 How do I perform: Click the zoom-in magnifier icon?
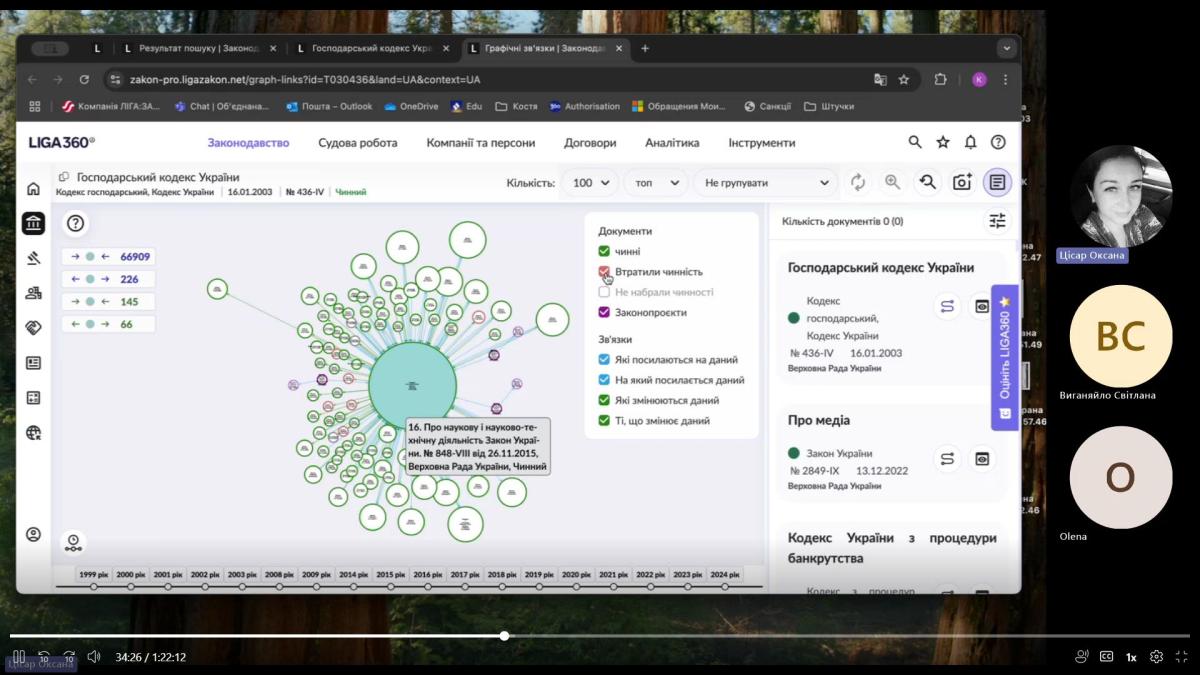point(892,182)
